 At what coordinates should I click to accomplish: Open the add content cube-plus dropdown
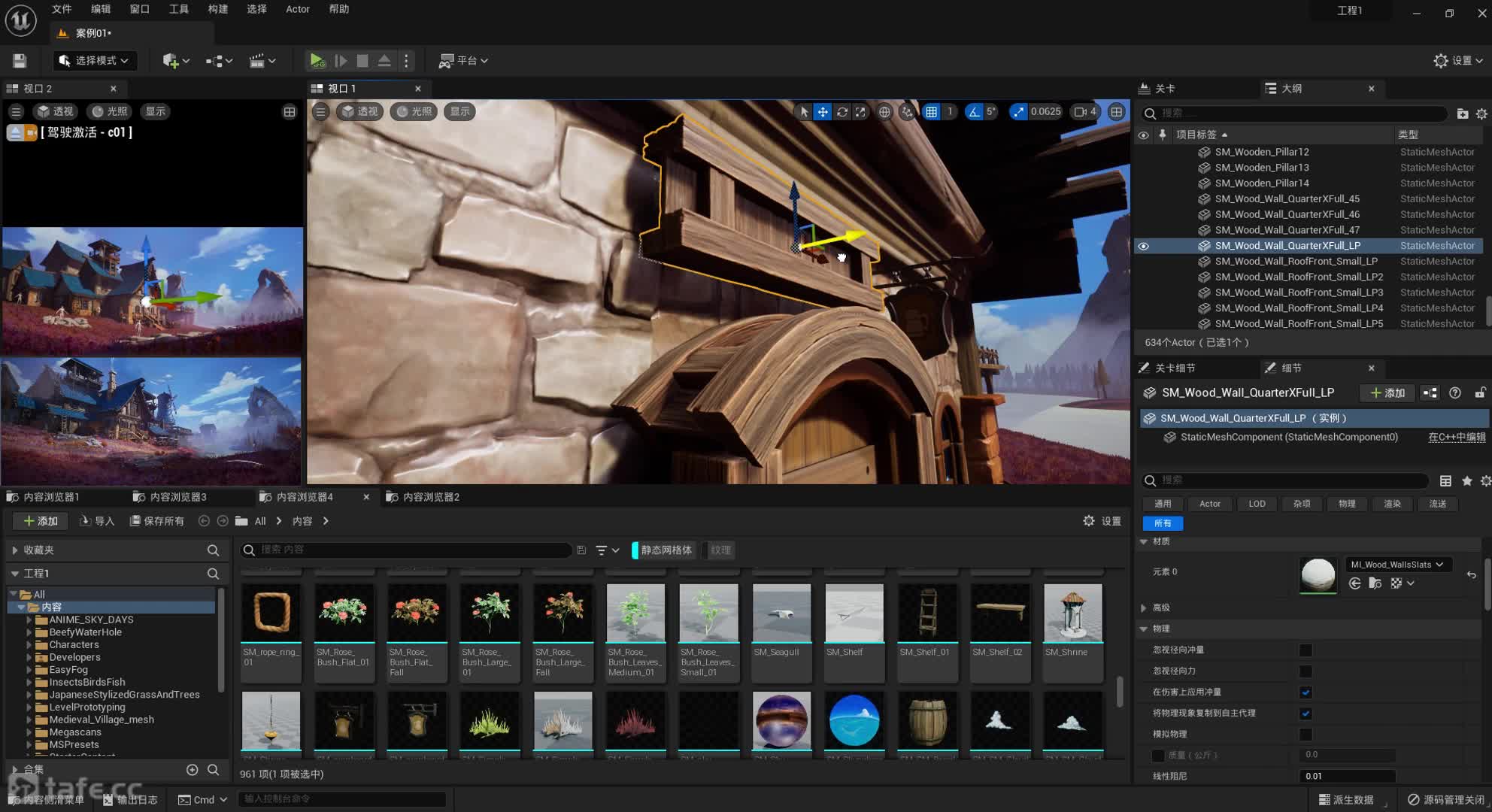176,61
